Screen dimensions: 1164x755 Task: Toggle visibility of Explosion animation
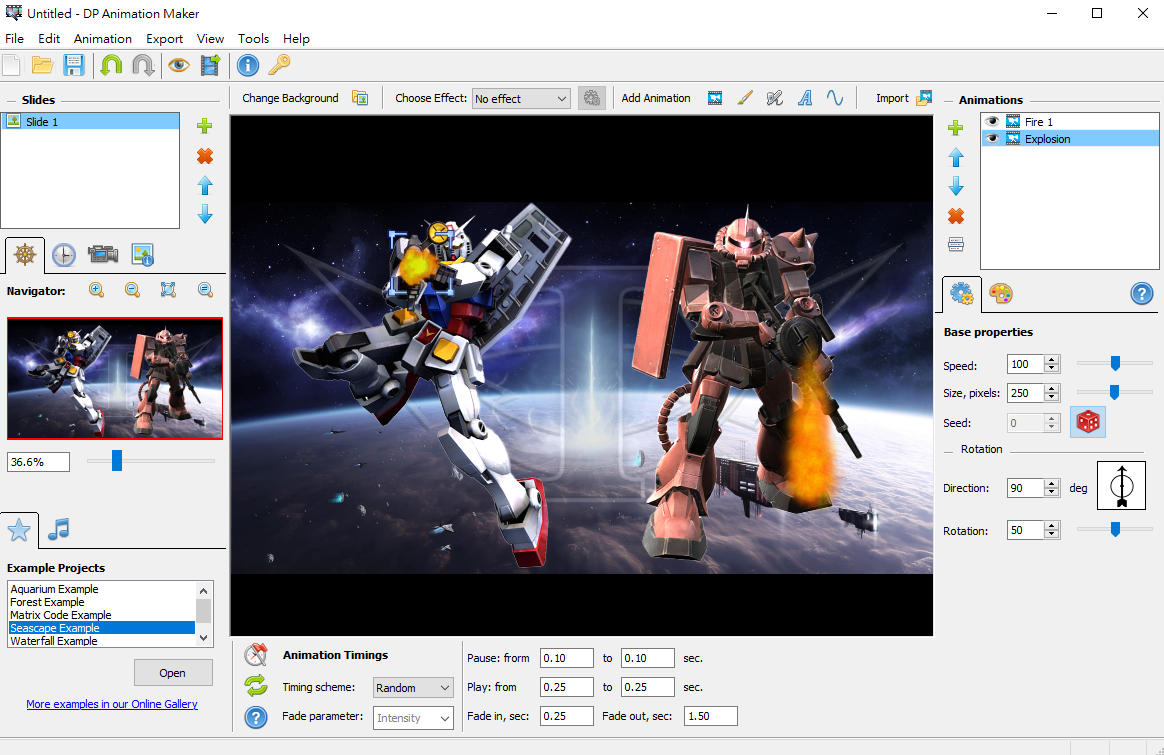point(992,139)
